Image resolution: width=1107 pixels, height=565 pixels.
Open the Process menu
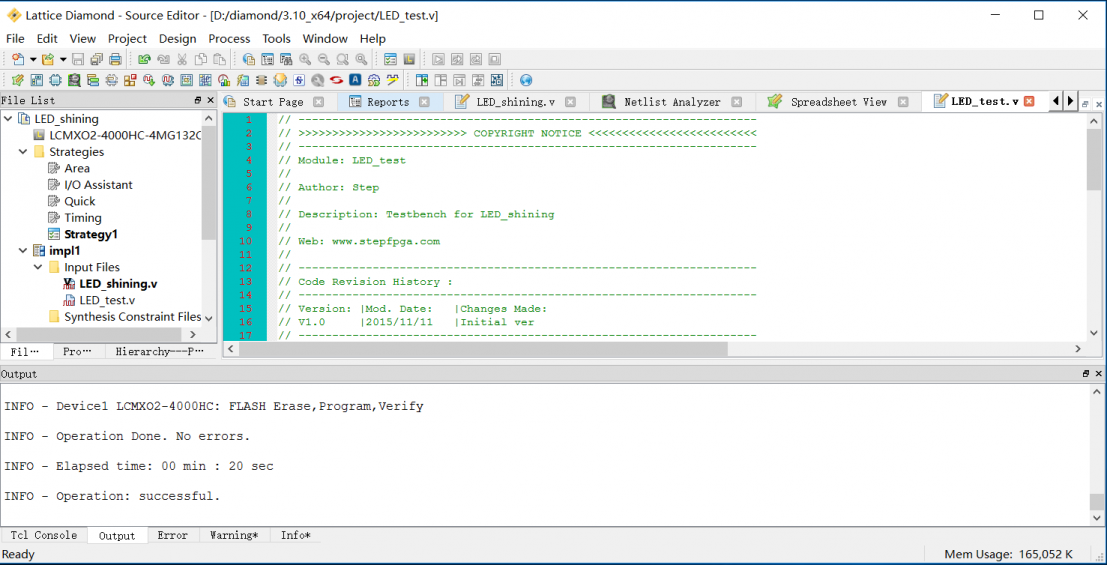[x=229, y=39]
